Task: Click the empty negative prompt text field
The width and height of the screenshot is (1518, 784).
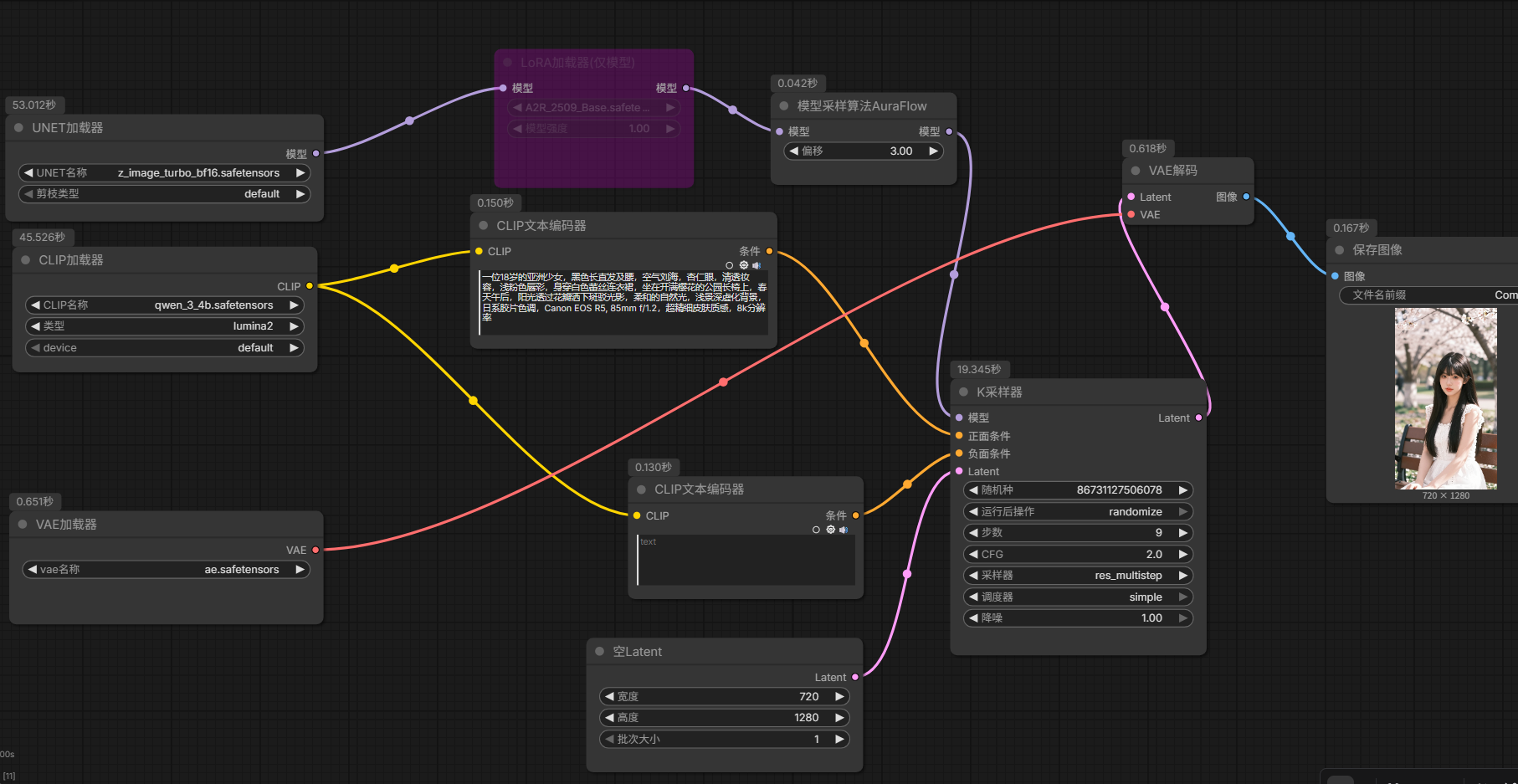Action: 745,561
